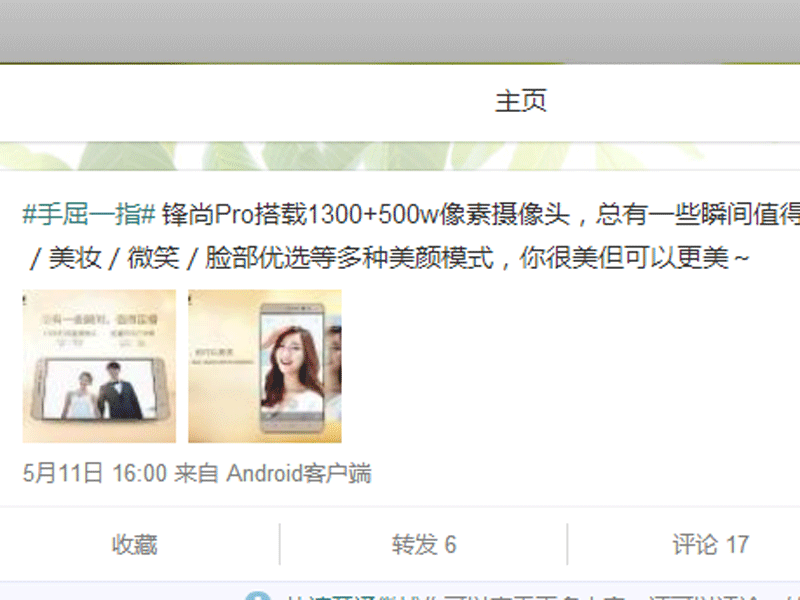Screen dimensions: 800x600
Task: Click the text line mentioning 美颜模式
Action: (x=389, y=257)
